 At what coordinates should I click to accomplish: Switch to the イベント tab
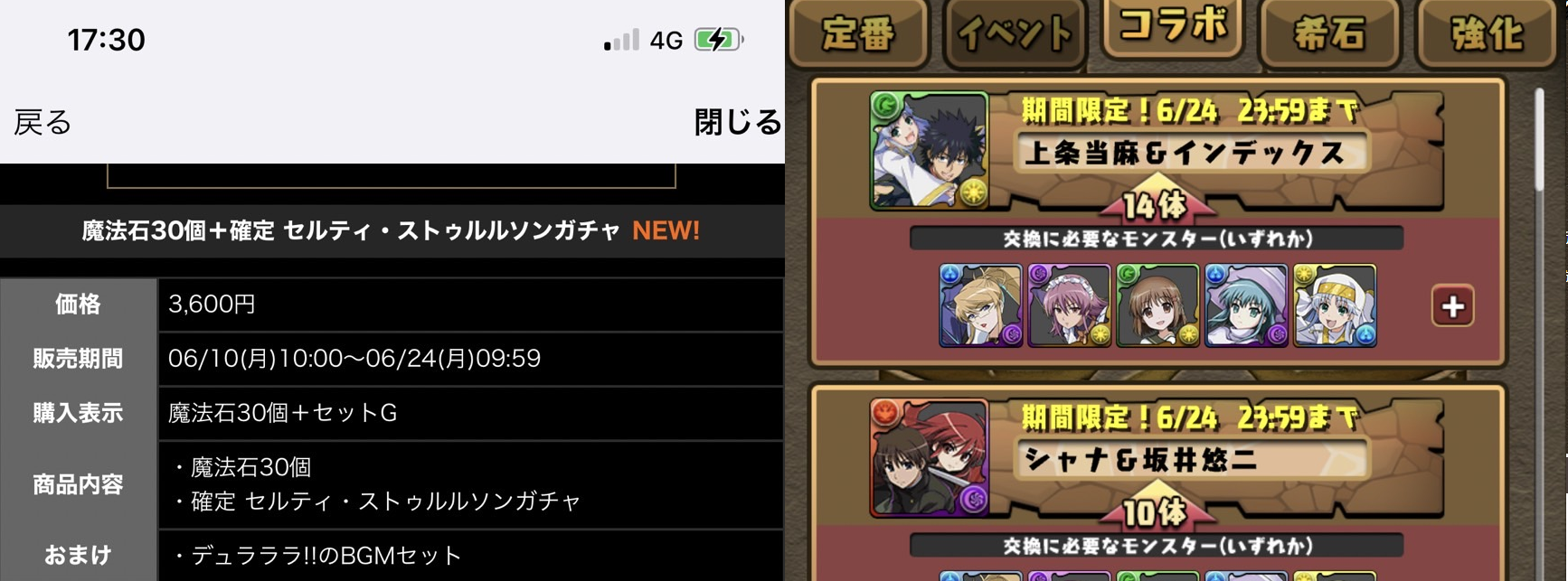point(1015,33)
